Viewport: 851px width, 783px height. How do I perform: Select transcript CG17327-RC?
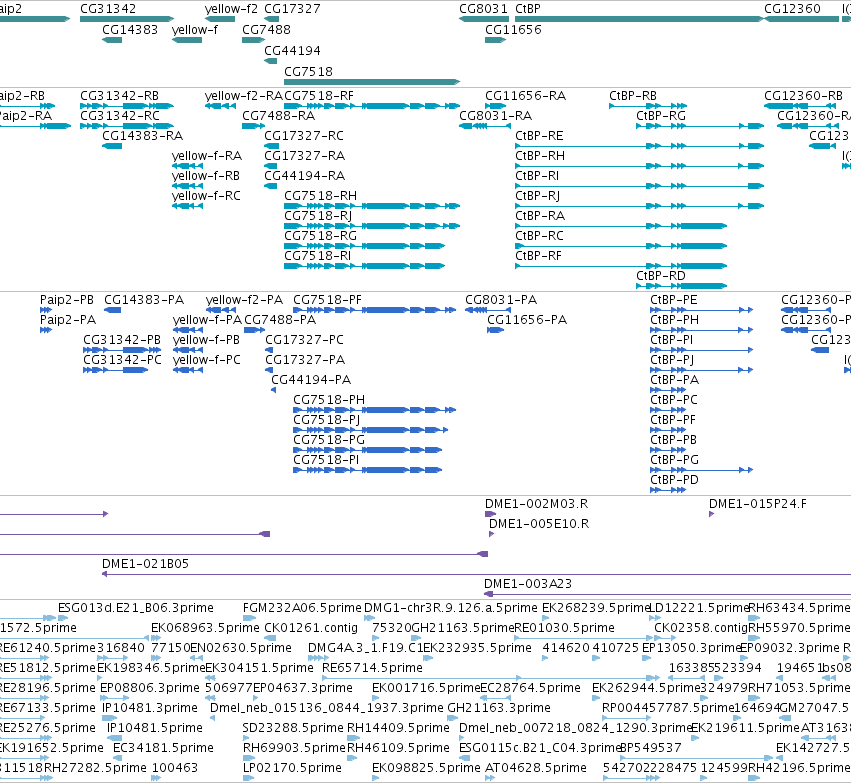coord(304,136)
